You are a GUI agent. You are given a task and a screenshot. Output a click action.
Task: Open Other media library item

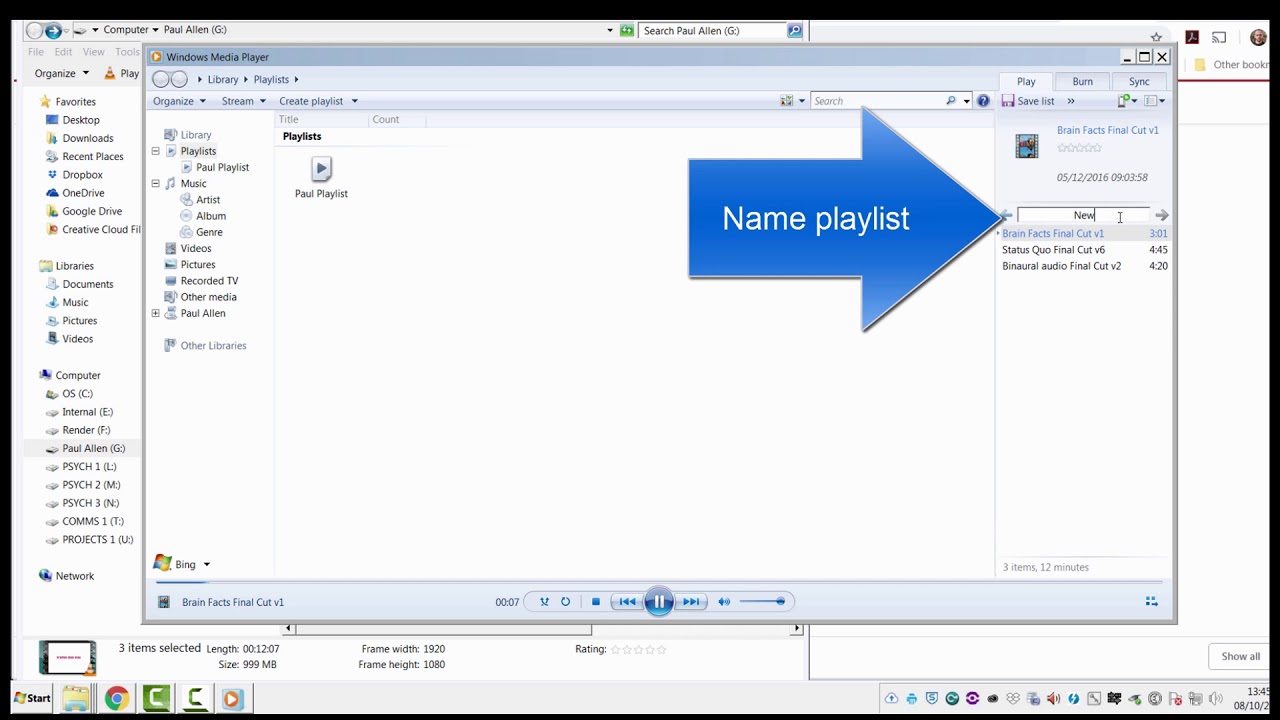coord(208,297)
